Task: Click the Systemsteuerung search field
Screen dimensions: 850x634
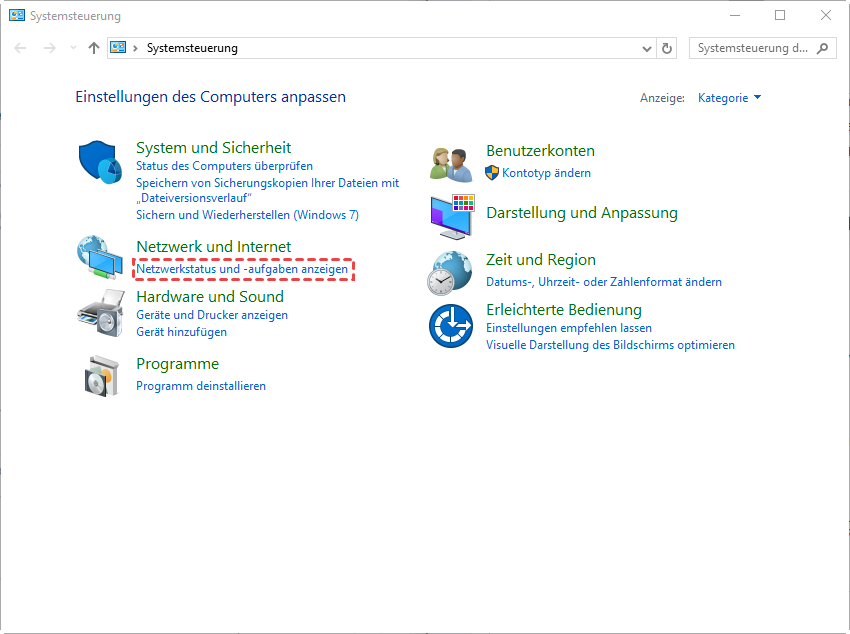Action: [752, 48]
